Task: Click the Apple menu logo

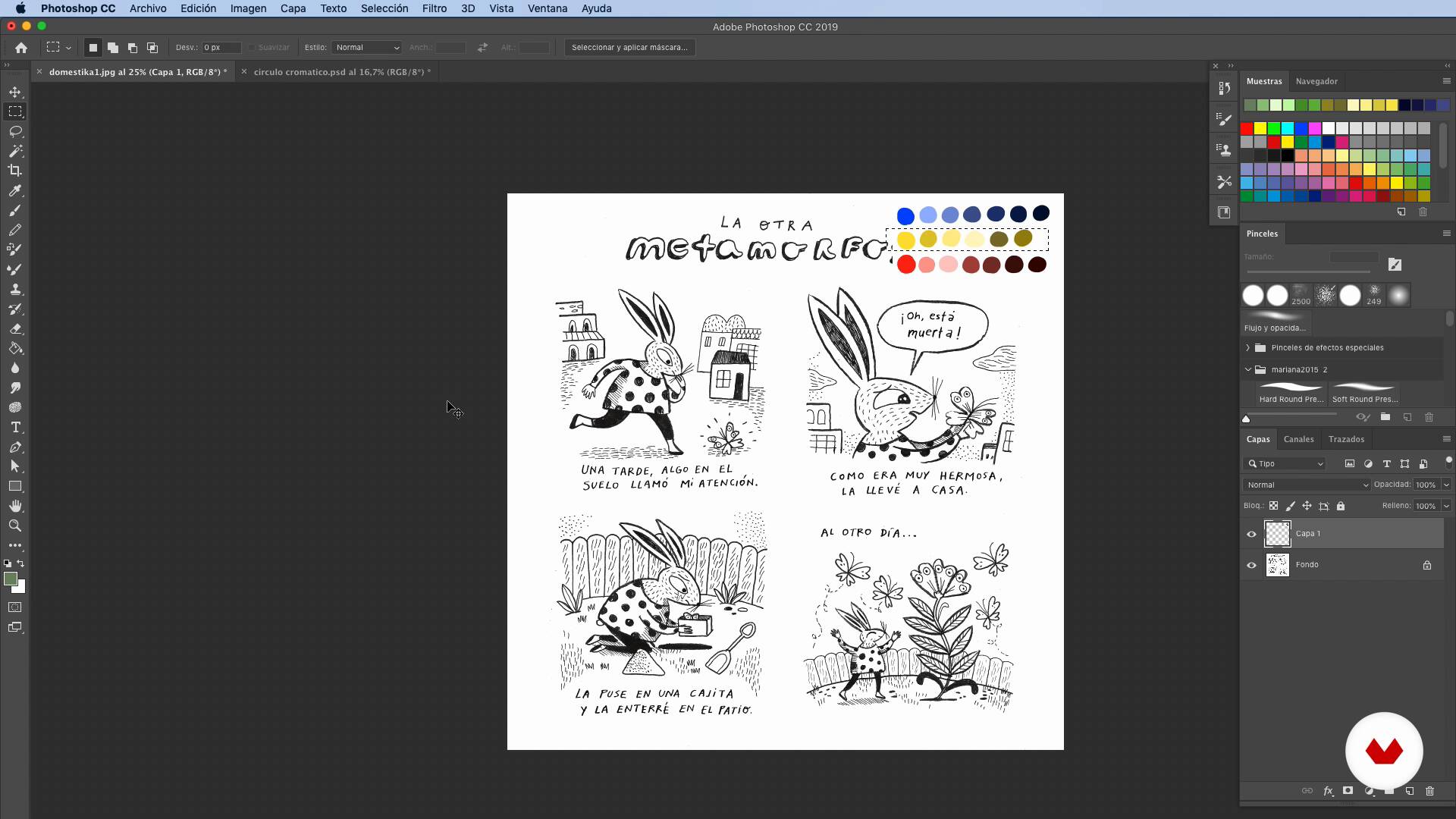Action: [20, 8]
